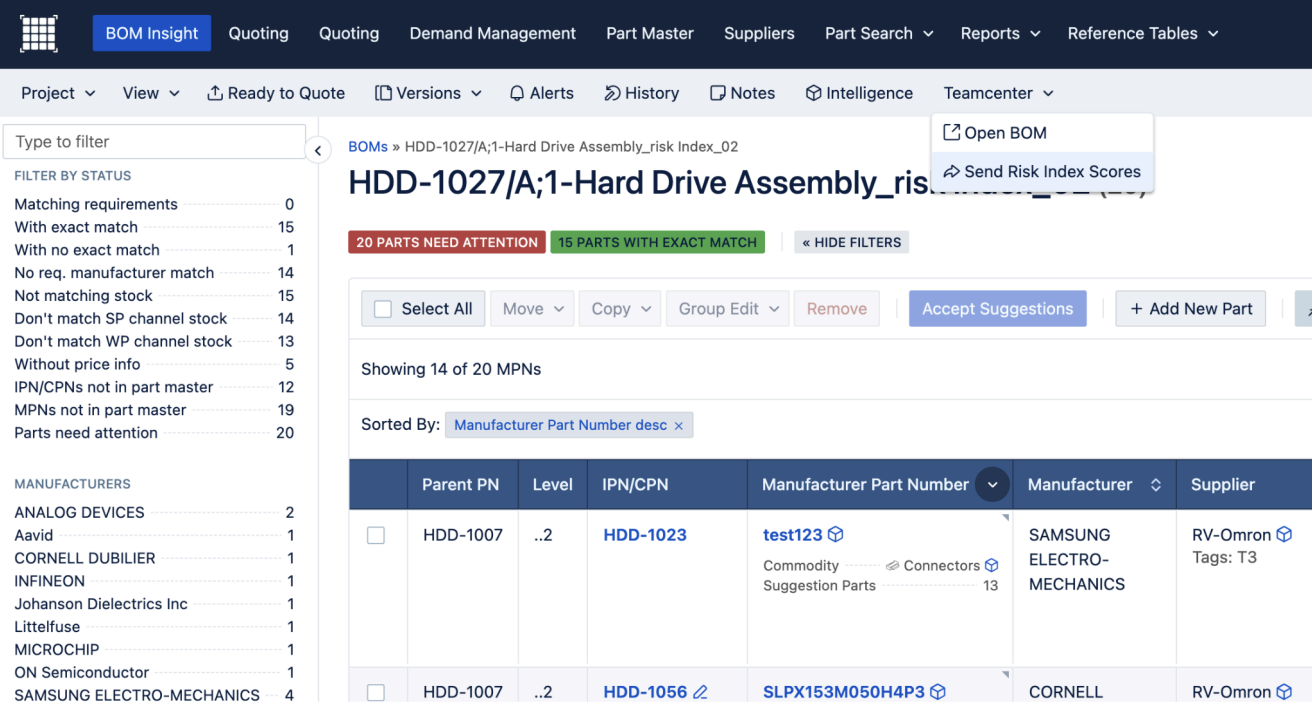The height and width of the screenshot is (714, 1312).
Task: Click the 15 Parts With Exact Match badge
Action: point(657,242)
